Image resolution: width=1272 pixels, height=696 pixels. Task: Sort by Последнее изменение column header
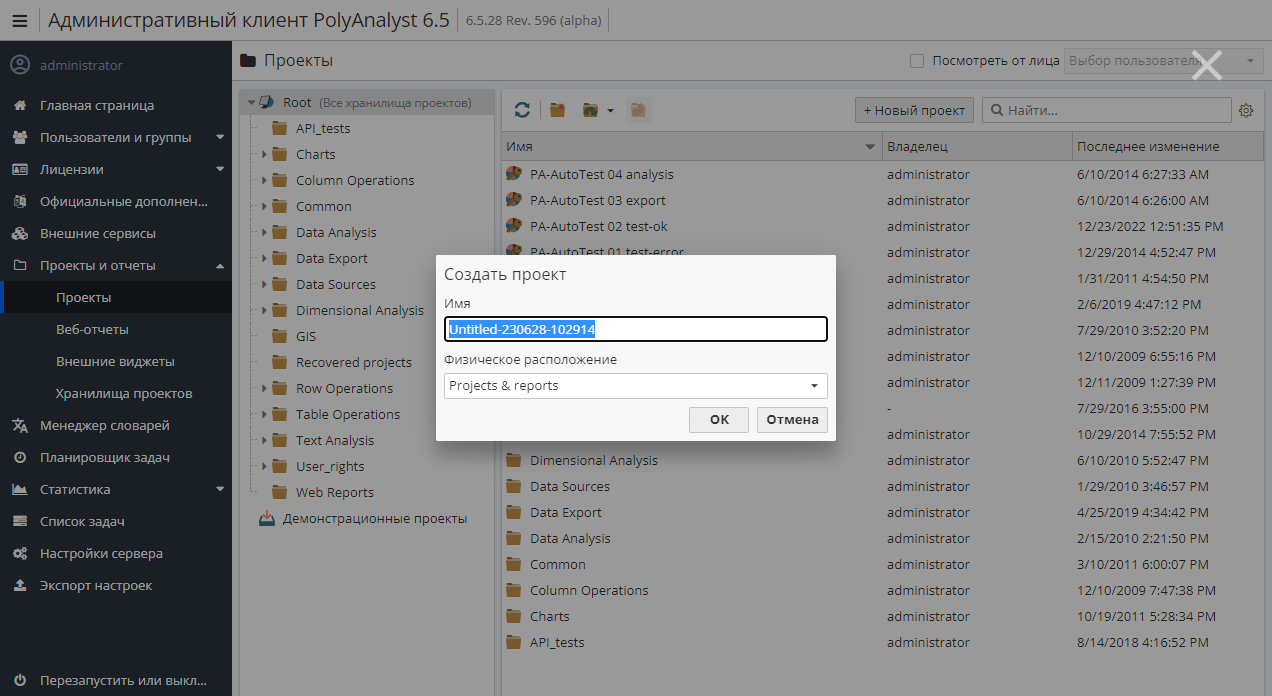(1168, 146)
